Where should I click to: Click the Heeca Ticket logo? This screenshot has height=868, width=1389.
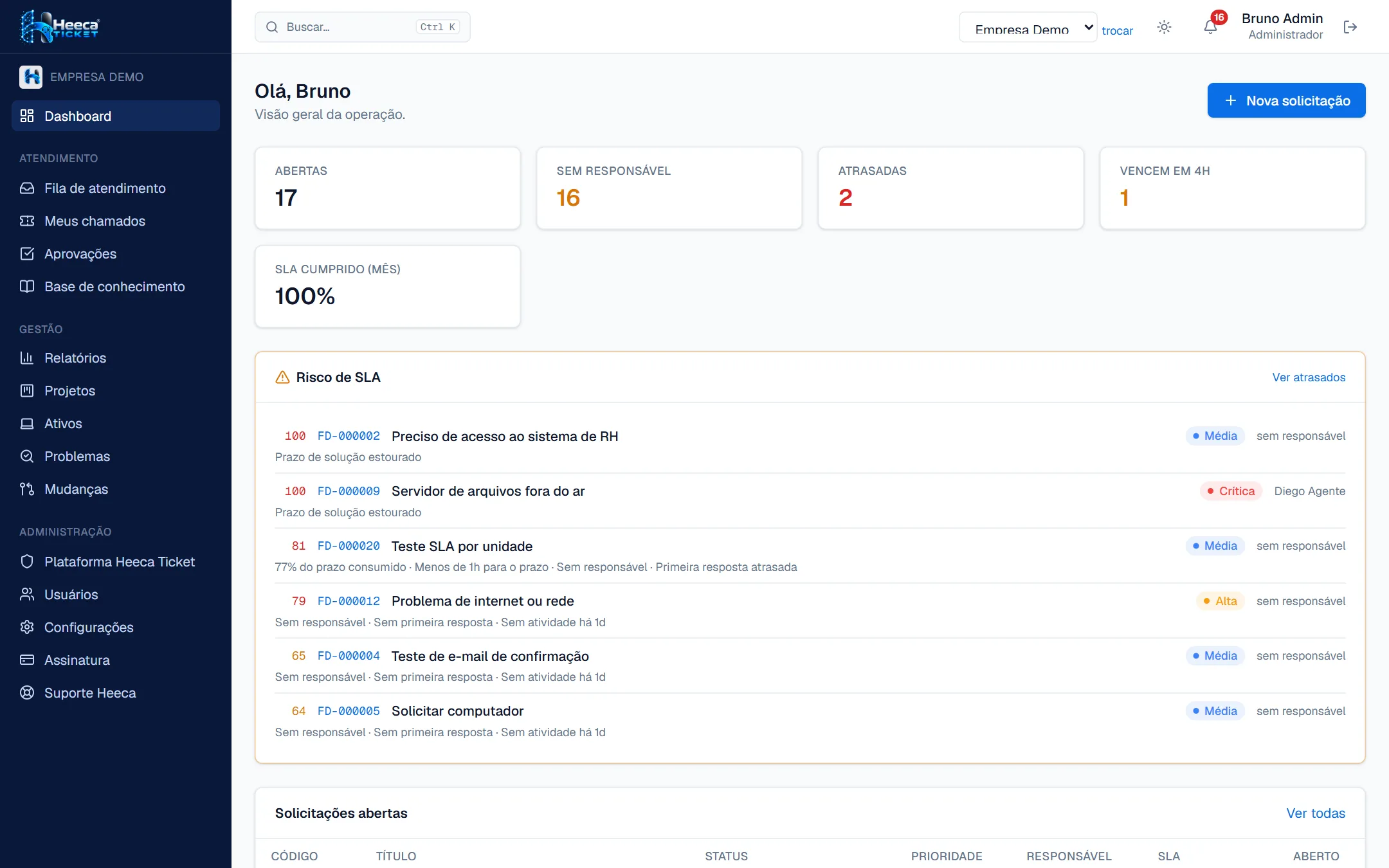60,26
